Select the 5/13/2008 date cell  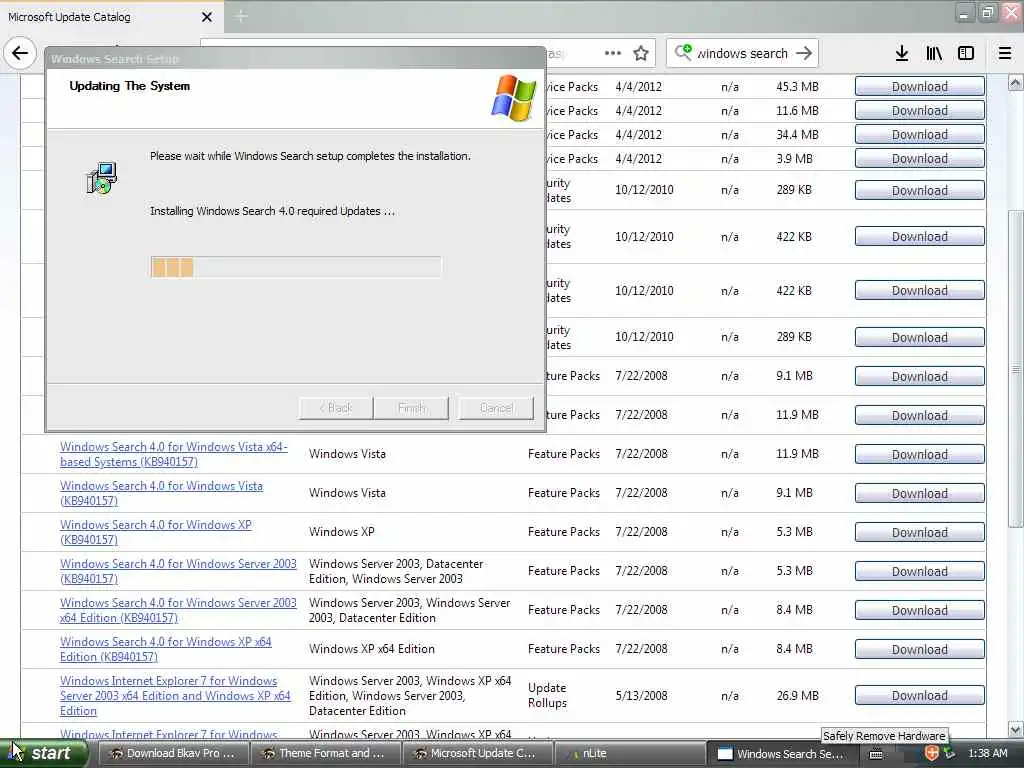tap(641, 696)
